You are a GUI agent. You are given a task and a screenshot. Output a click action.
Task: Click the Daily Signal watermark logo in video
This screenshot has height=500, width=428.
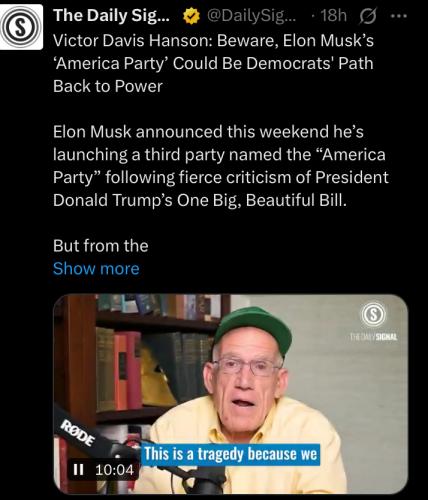tap(373, 315)
